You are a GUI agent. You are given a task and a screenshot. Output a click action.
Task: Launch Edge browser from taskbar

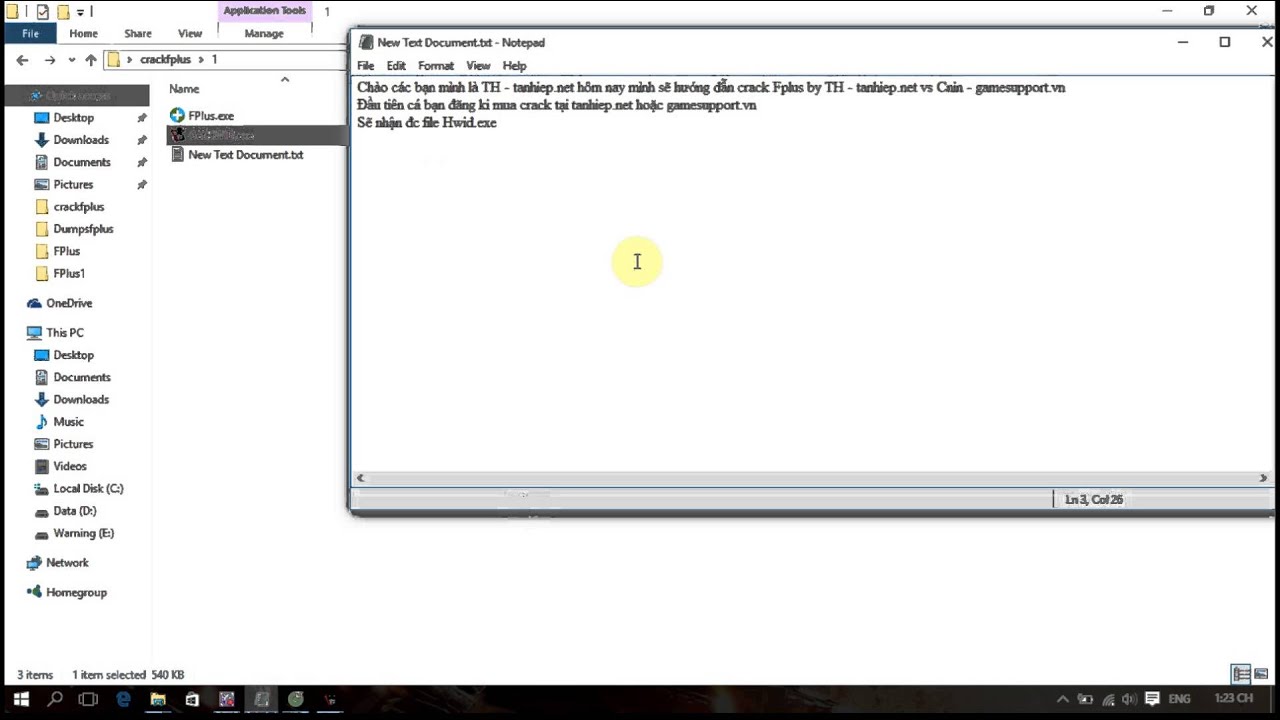point(124,700)
